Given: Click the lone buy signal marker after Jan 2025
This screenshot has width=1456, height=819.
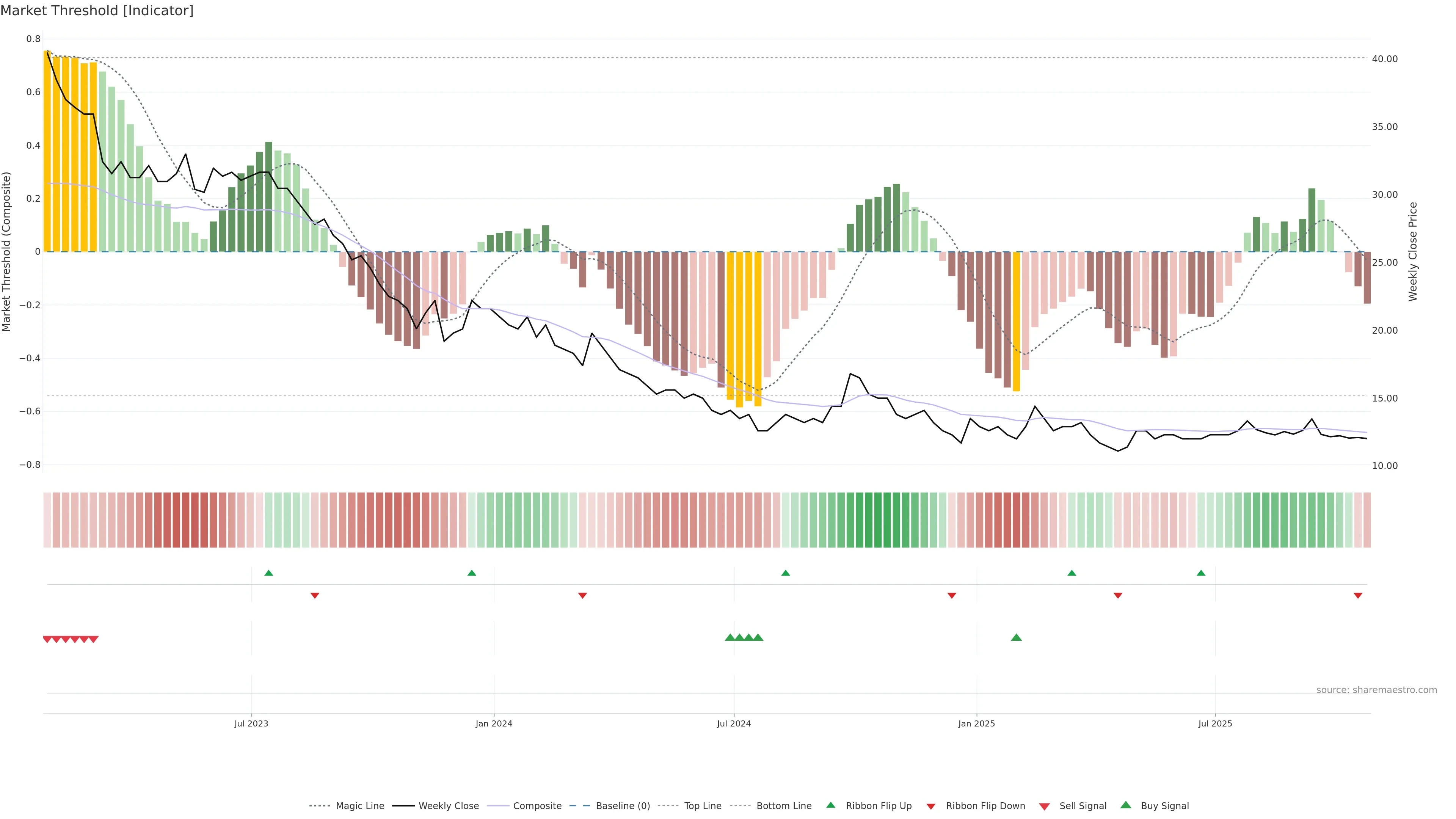Looking at the screenshot, I should 1016,637.
